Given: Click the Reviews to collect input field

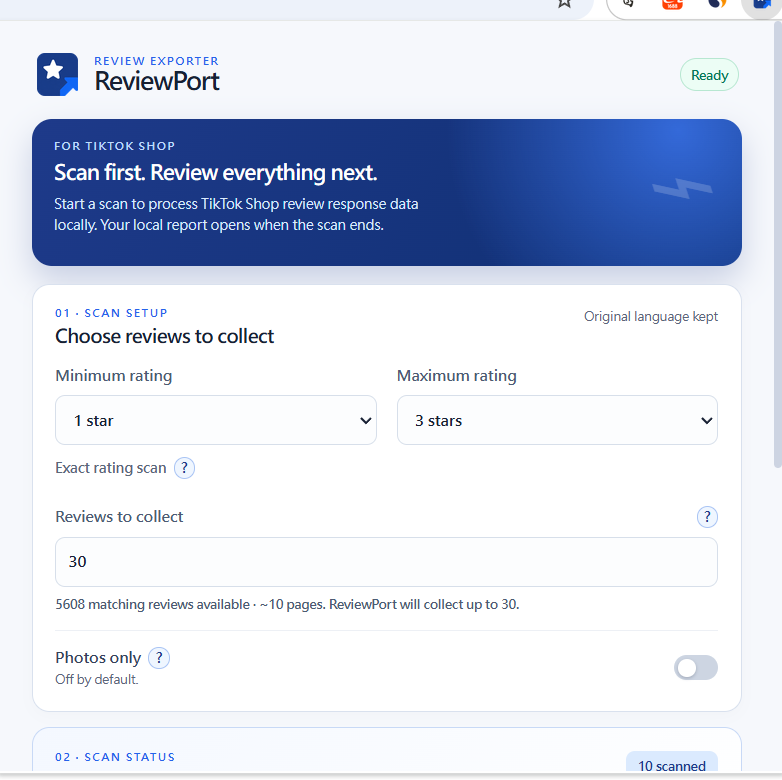Looking at the screenshot, I should pos(387,562).
